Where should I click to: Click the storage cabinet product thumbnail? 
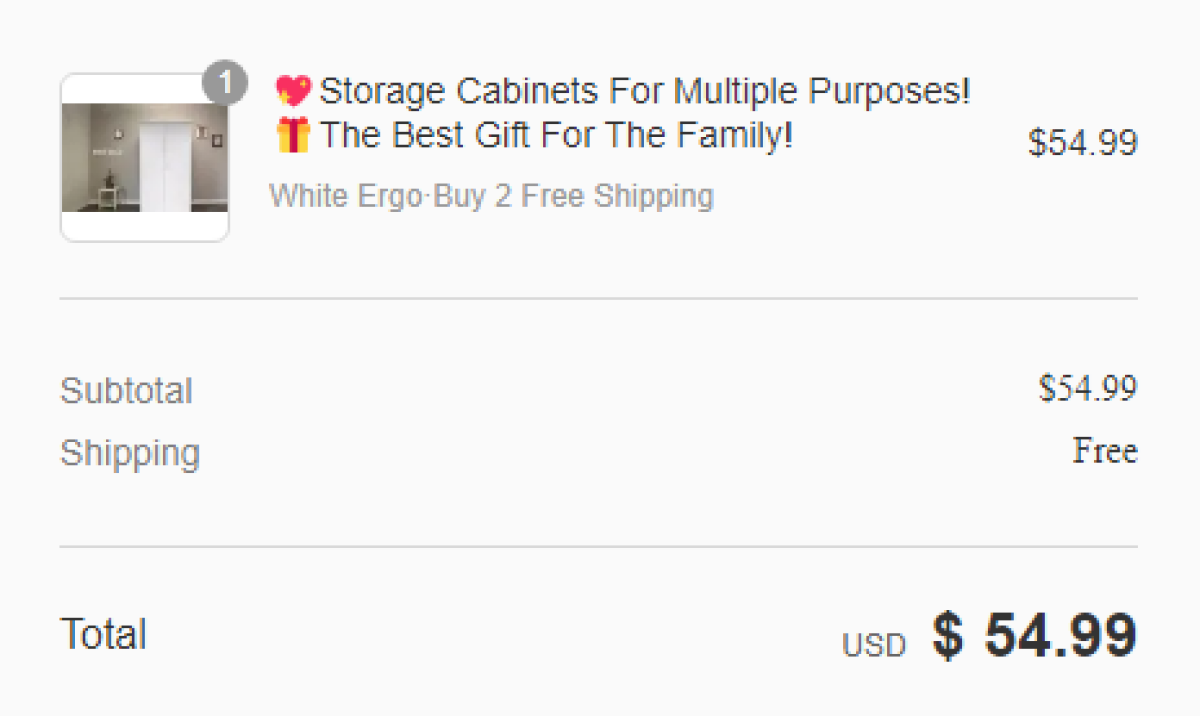click(145, 158)
